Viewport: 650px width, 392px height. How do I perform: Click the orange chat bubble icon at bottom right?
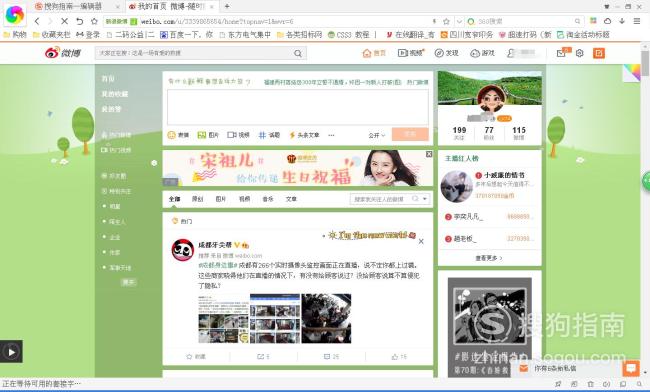point(631,368)
